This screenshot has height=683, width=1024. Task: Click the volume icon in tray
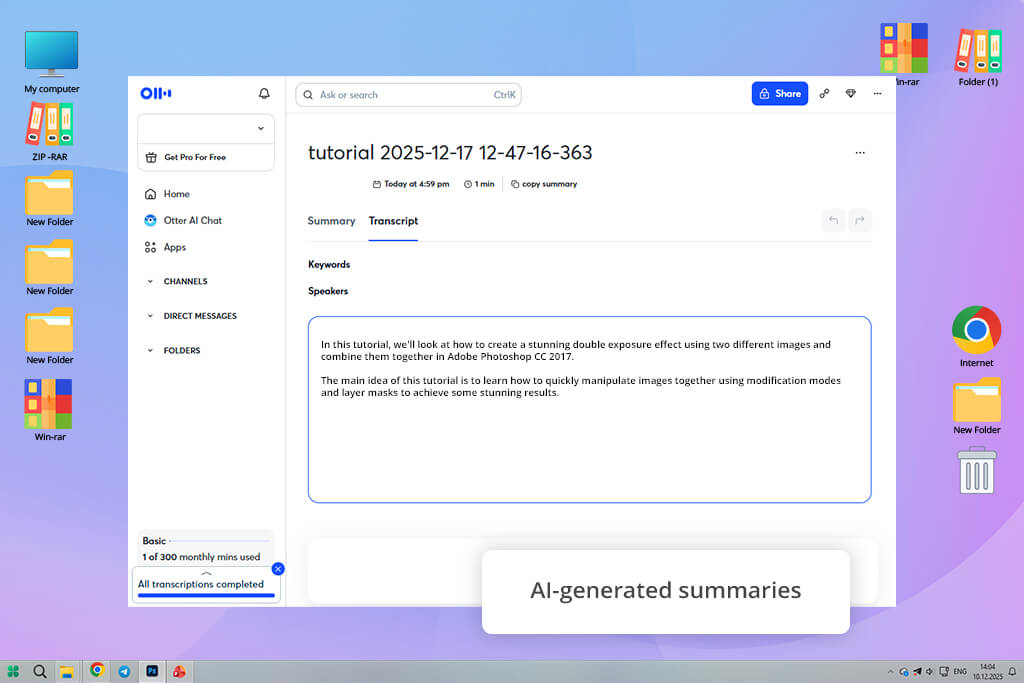[x=929, y=671]
